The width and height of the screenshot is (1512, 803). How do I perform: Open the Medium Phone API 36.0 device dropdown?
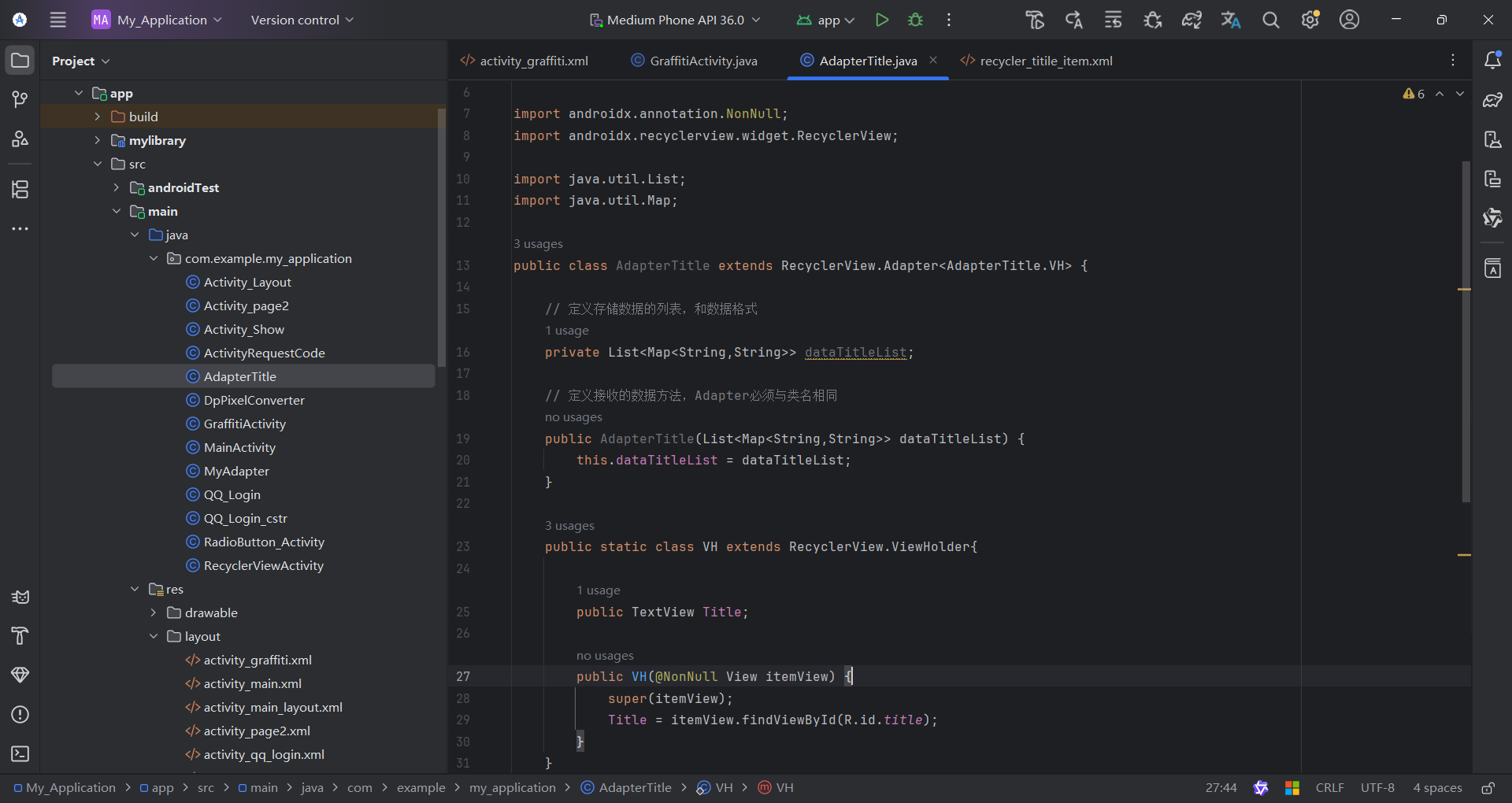(x=675, y=20)
